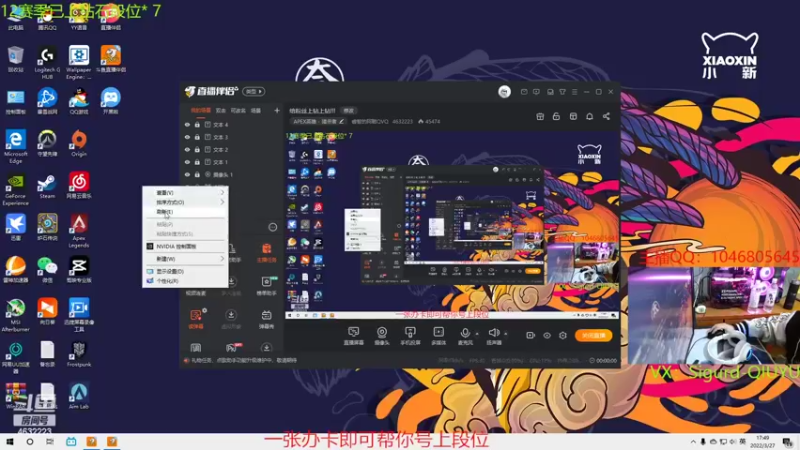The width and height of the screenshot is (800, 450).
Task: Open the Steam desktop shortcut
Action: click(47, 186)
